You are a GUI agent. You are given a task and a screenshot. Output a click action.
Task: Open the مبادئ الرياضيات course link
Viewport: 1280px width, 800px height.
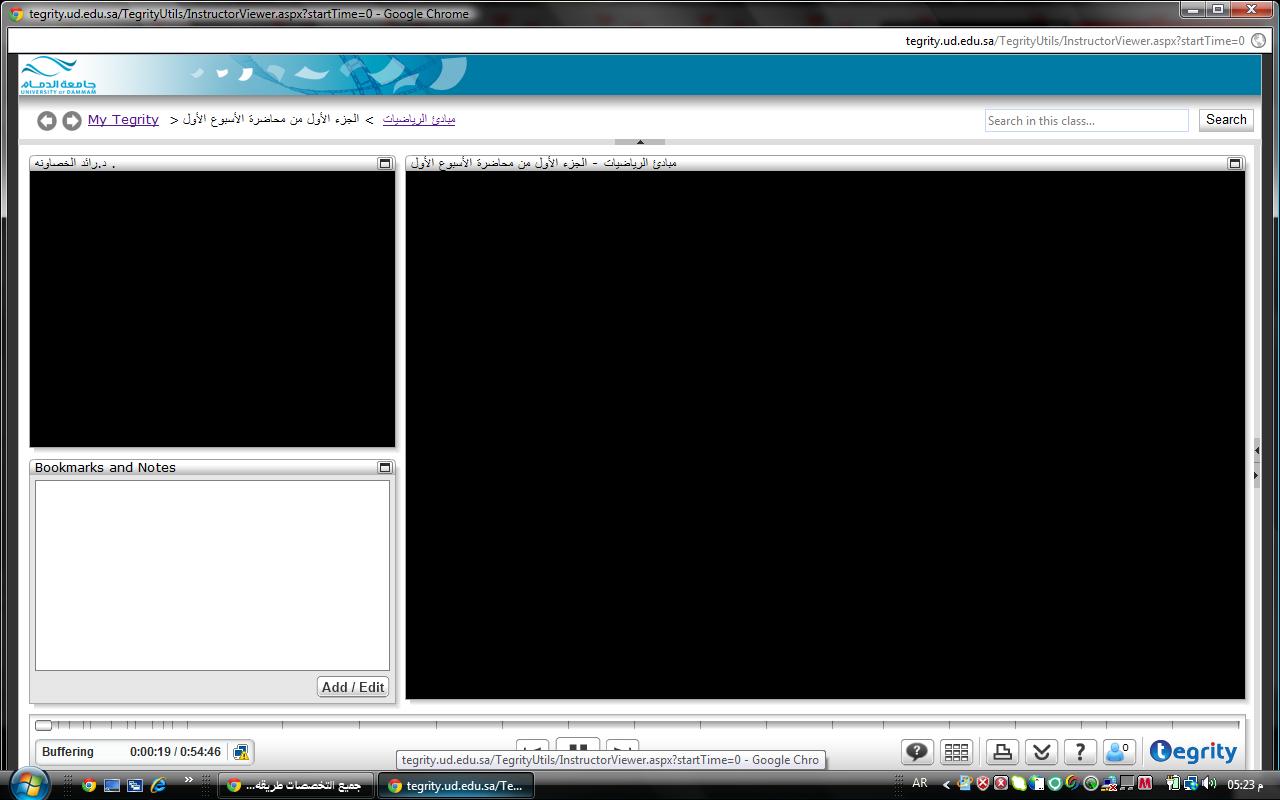tap(419, 119)
